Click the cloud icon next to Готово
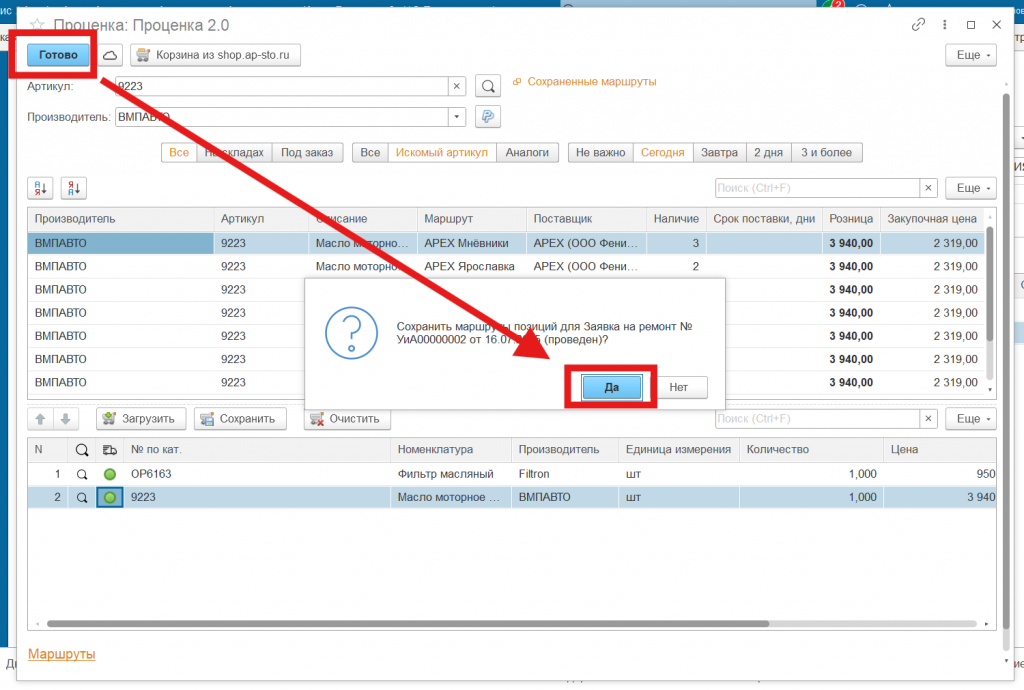 (110, 55)
